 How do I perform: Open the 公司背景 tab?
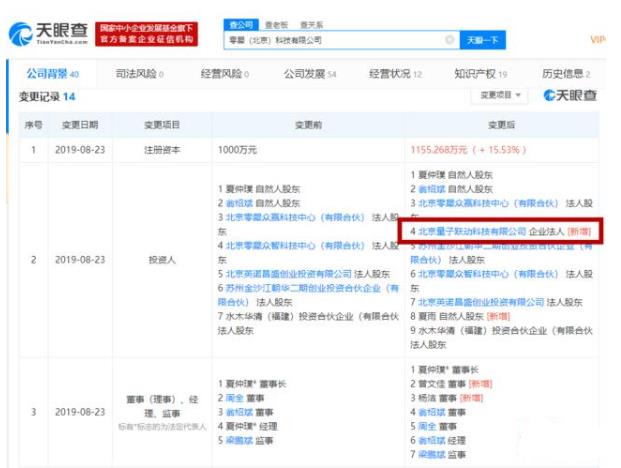(x=48, y=74)
